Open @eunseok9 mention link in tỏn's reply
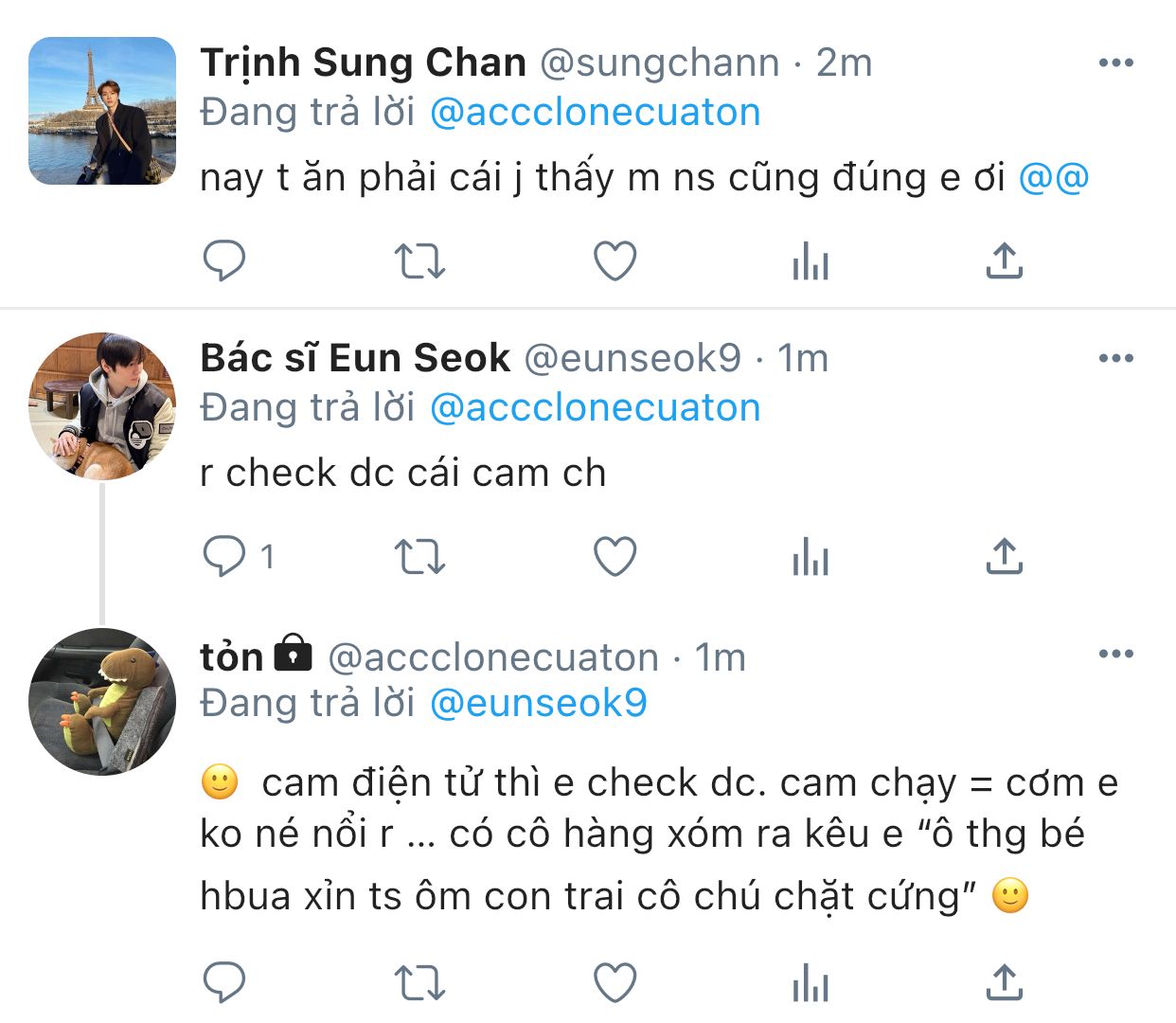 point(538,704)
